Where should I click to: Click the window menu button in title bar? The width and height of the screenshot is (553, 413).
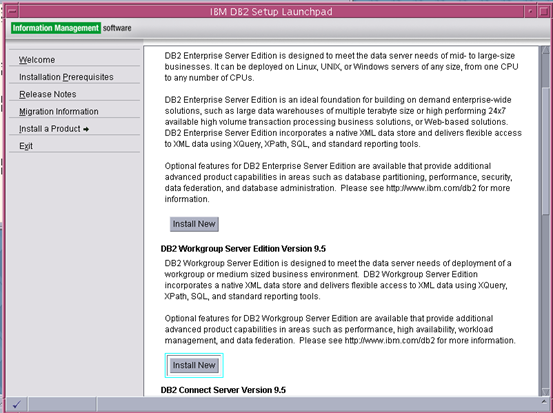click(12, 11)
